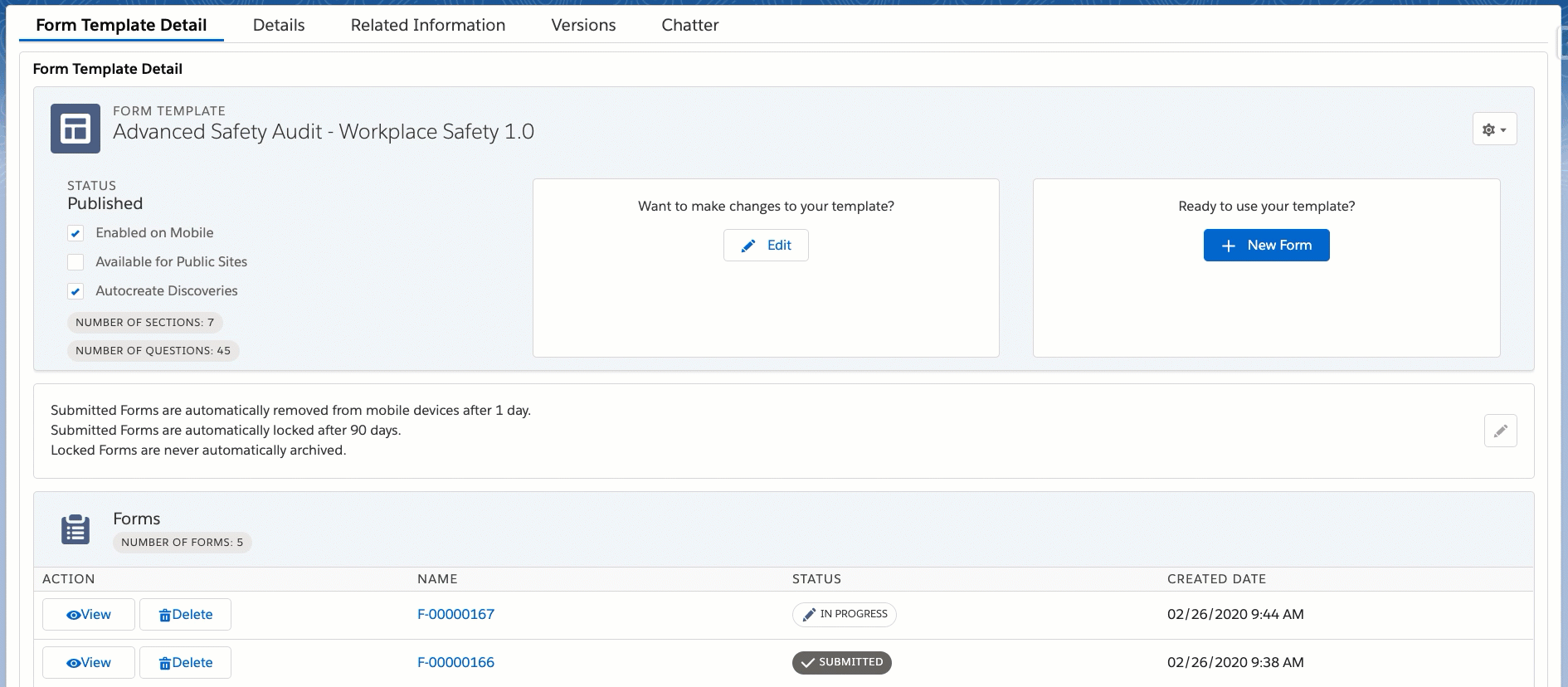The image size is (1568, 687).
Task: Click the 'Ready to use your template?' text
Action: pyautogui.click(x=1266, y=207)
